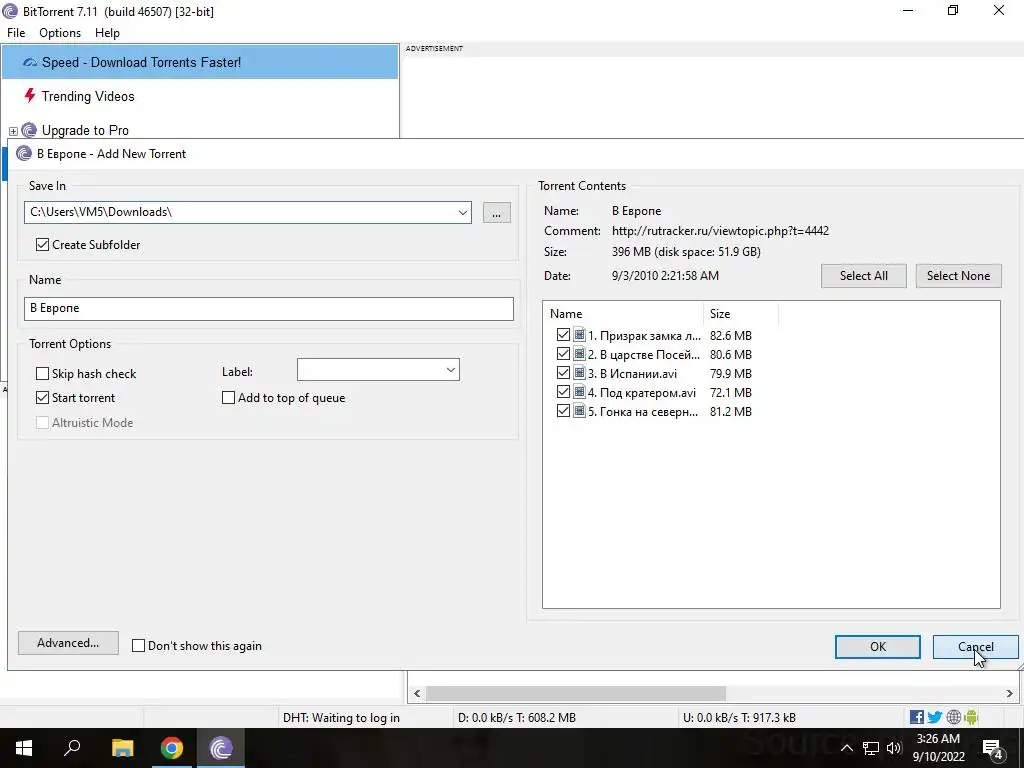Image resolution: width=1024 pixels, height=768 pixels.
Task: Click OK to add torrent
Action: point(878,647)
